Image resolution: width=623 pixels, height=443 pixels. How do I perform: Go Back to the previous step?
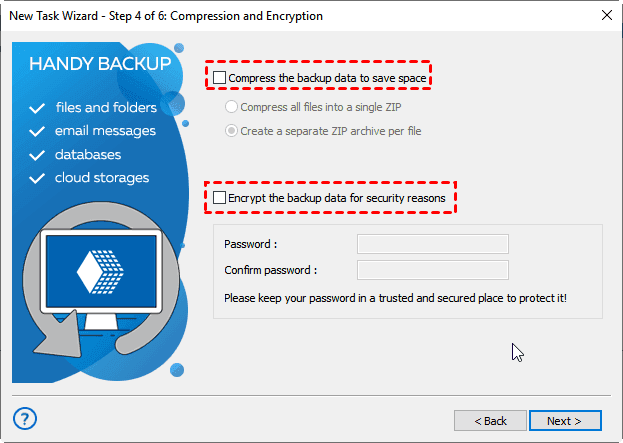[x=490, y=420]
